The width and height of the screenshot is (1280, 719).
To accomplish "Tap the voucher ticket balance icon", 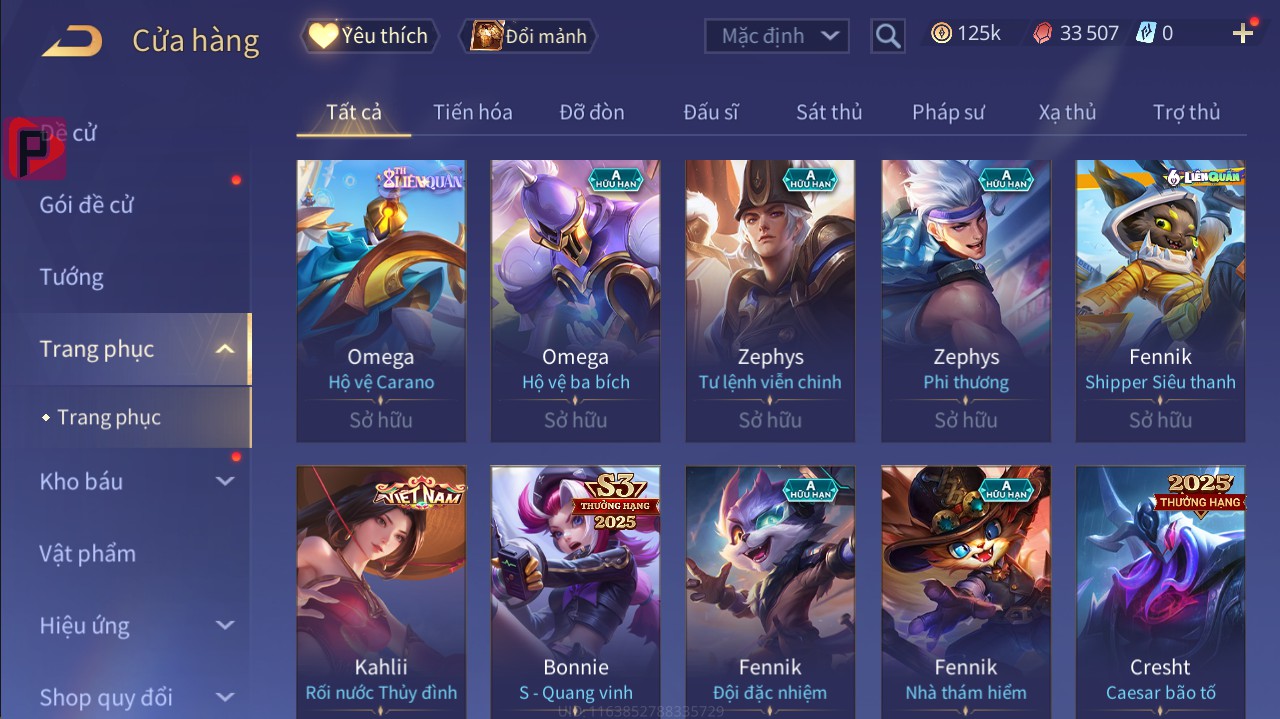I will point(1145,34).
